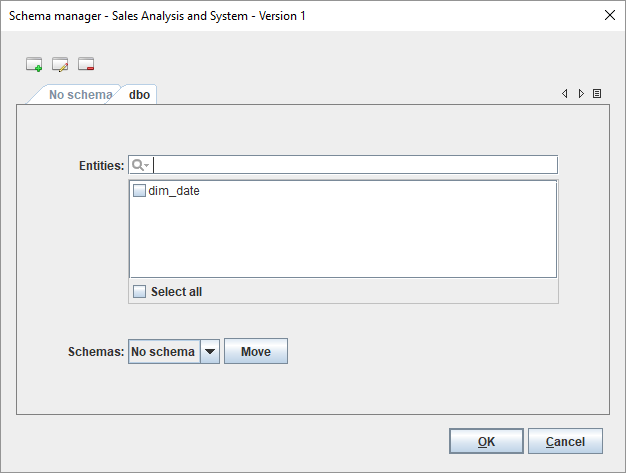Select the dbo tab
The image size is (626, 473).
(140, 95)
